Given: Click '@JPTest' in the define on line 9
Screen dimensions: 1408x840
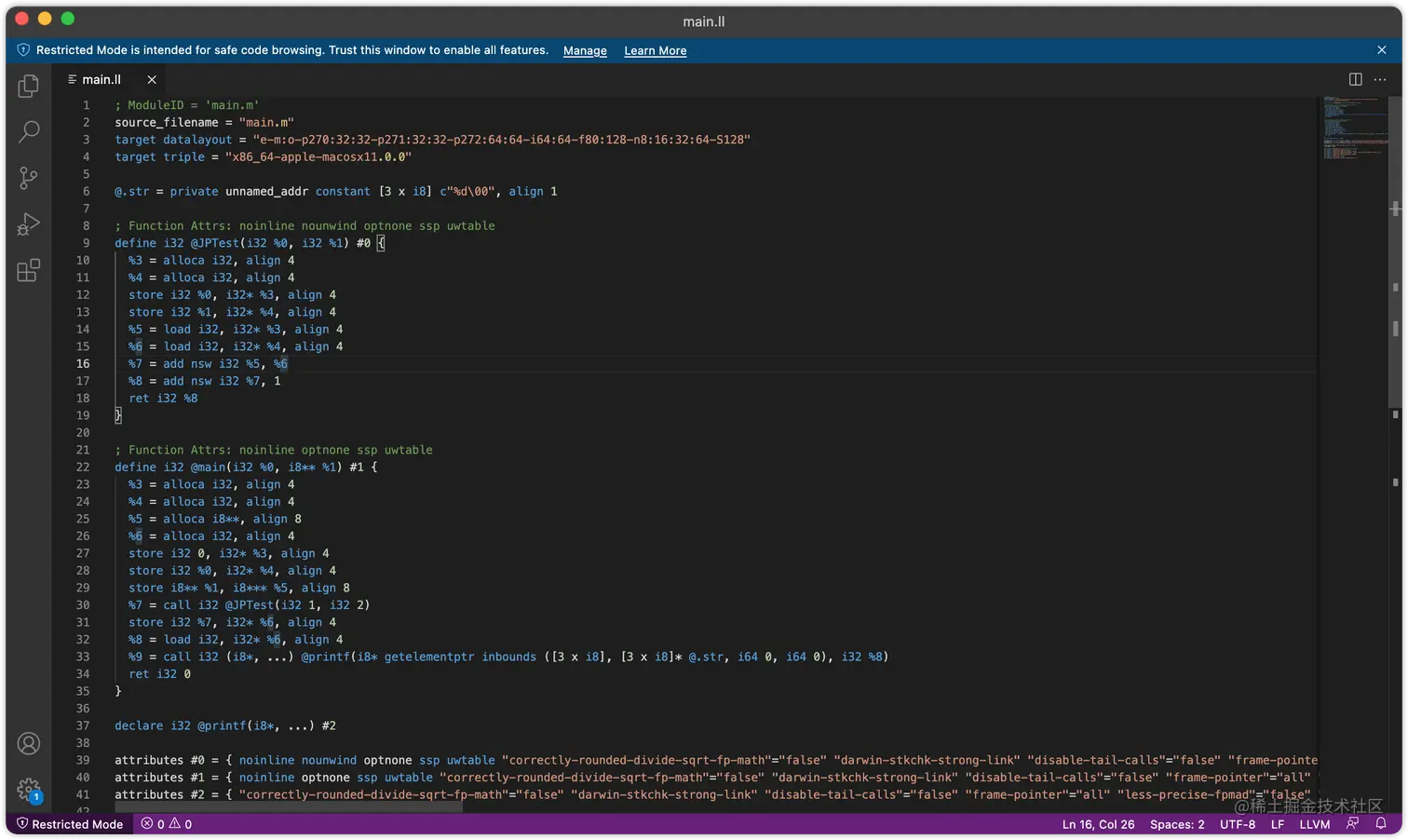Looking at the screenshot, I should point(215,243).
